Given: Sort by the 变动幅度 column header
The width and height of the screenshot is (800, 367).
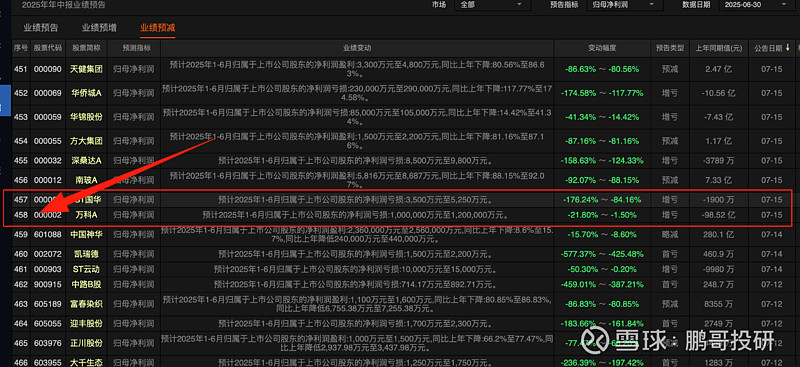Looking at the screenshot, I should tap(602, 48).
